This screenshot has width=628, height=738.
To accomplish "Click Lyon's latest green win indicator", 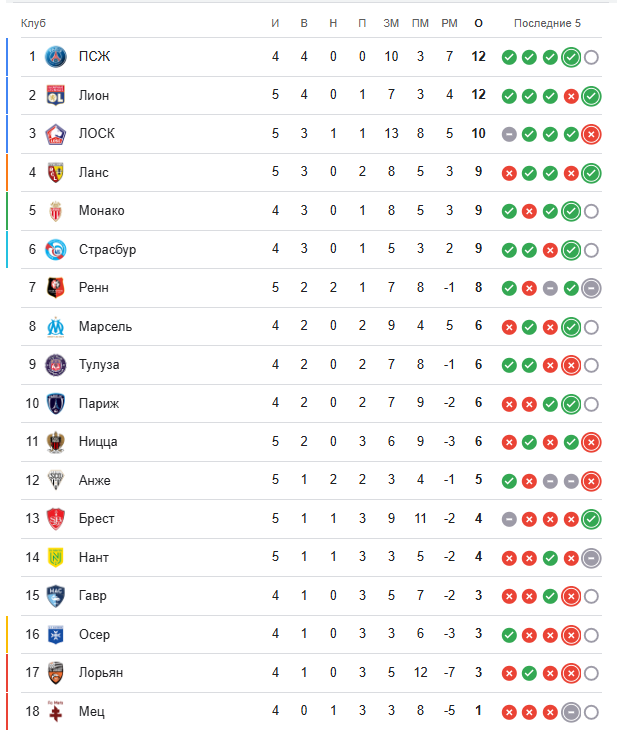I will [x=591, y=96].
